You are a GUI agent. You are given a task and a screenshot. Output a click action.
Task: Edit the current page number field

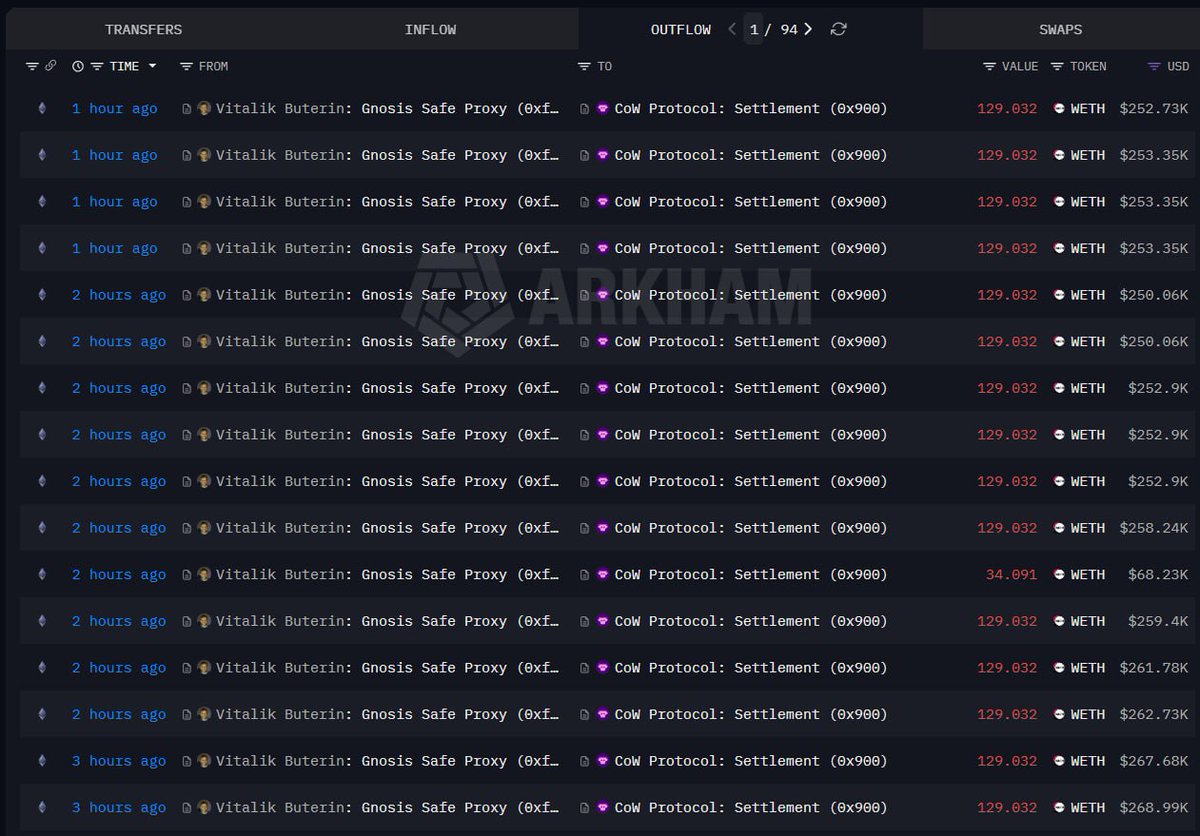pyautogui.click(x=754, y=29)
